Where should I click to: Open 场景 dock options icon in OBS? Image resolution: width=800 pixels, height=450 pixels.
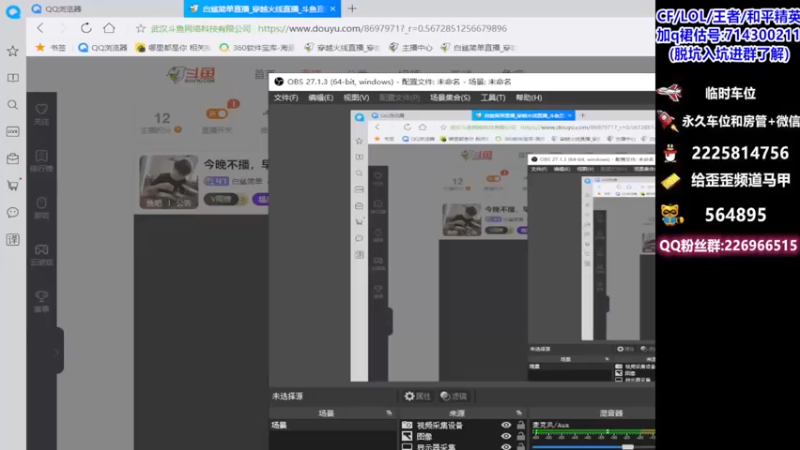(389, 413)
